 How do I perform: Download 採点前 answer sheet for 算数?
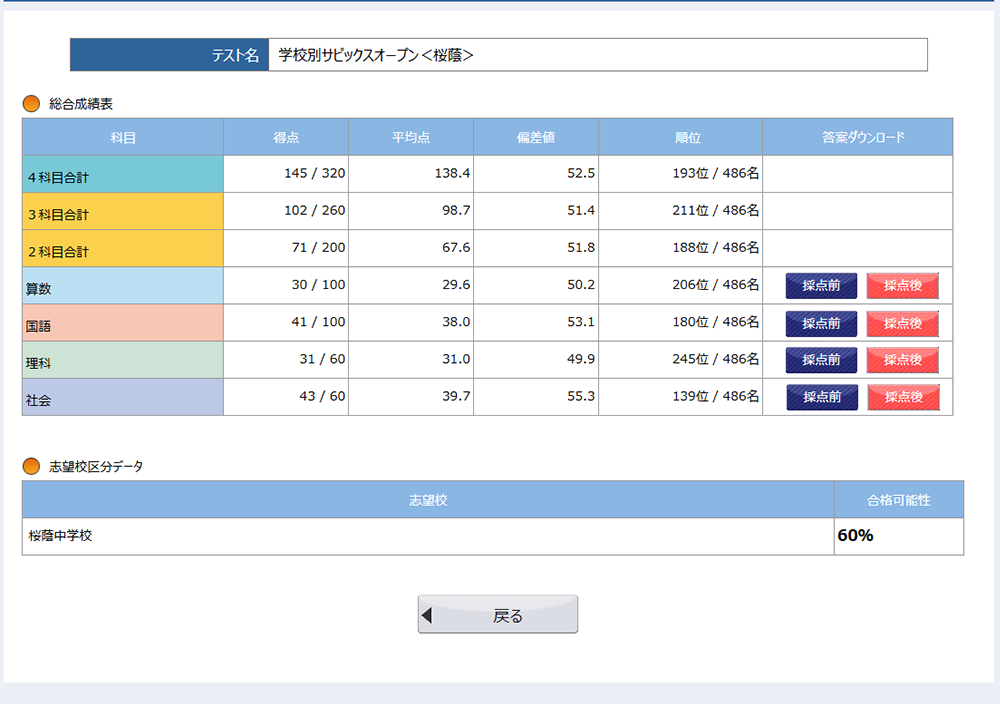pos(821,286)
